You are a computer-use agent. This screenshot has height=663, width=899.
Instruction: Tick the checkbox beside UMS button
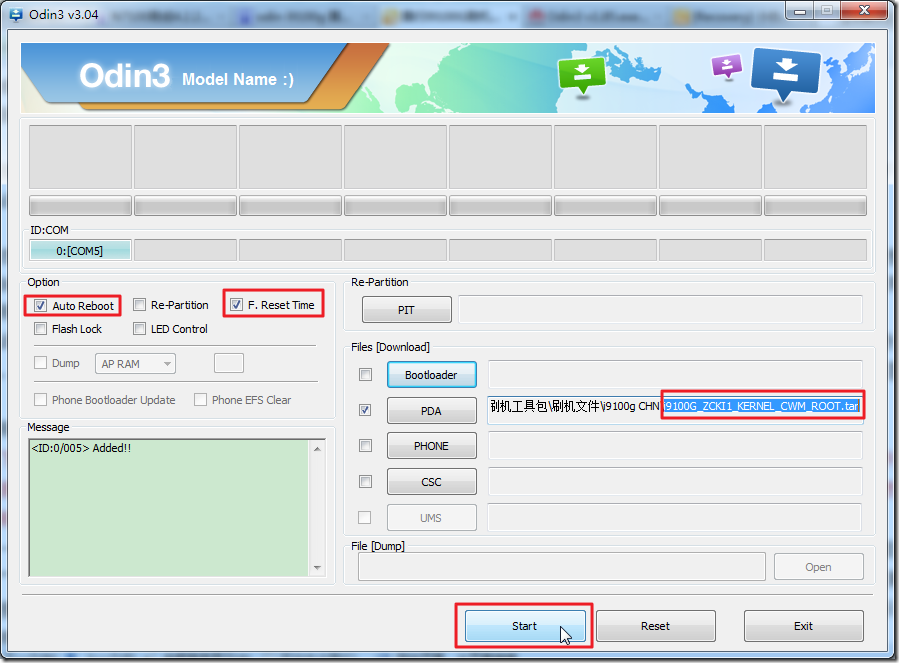(364, 517)
